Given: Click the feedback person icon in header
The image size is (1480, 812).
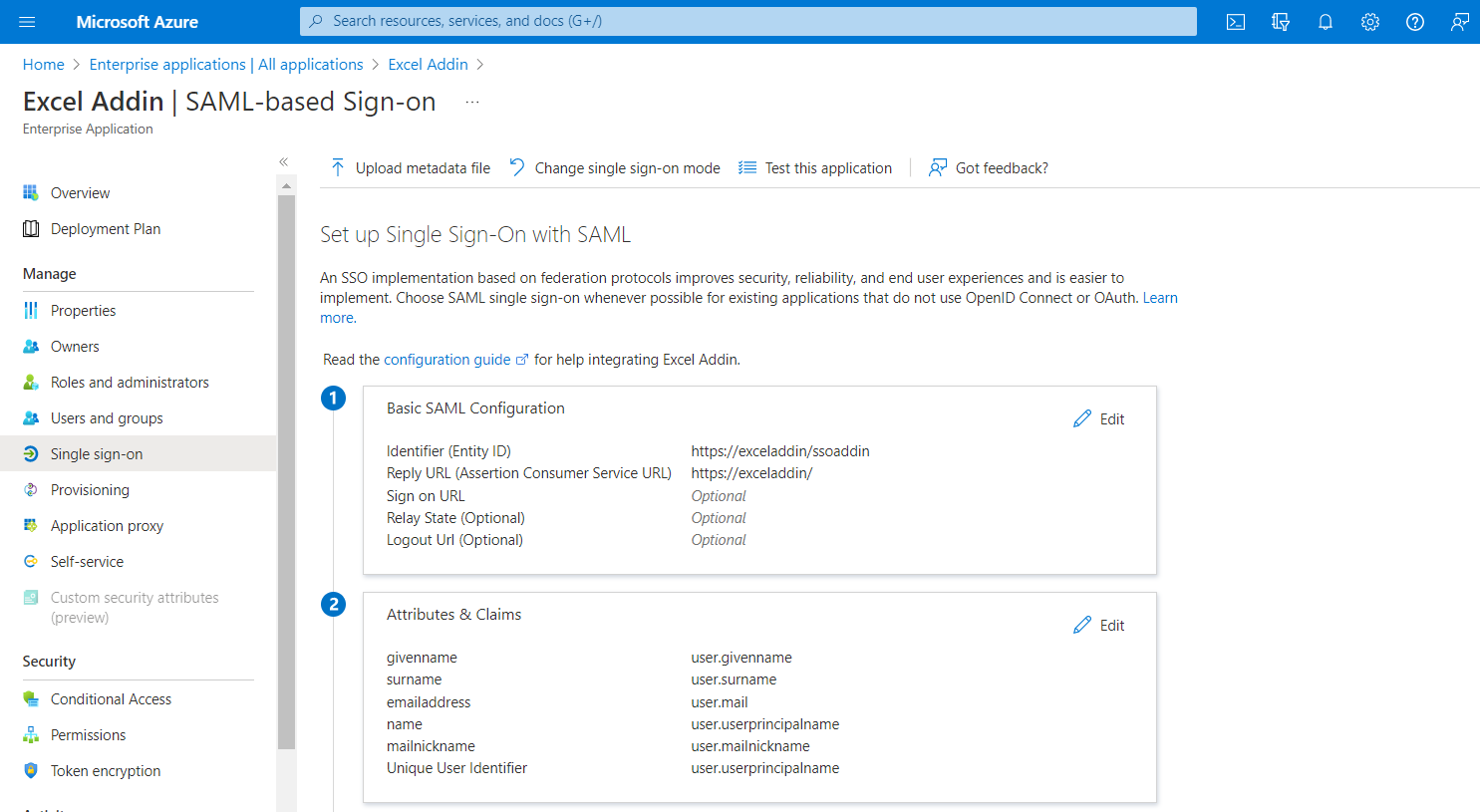Looking at the screenshot, I should click(1460, 22).
